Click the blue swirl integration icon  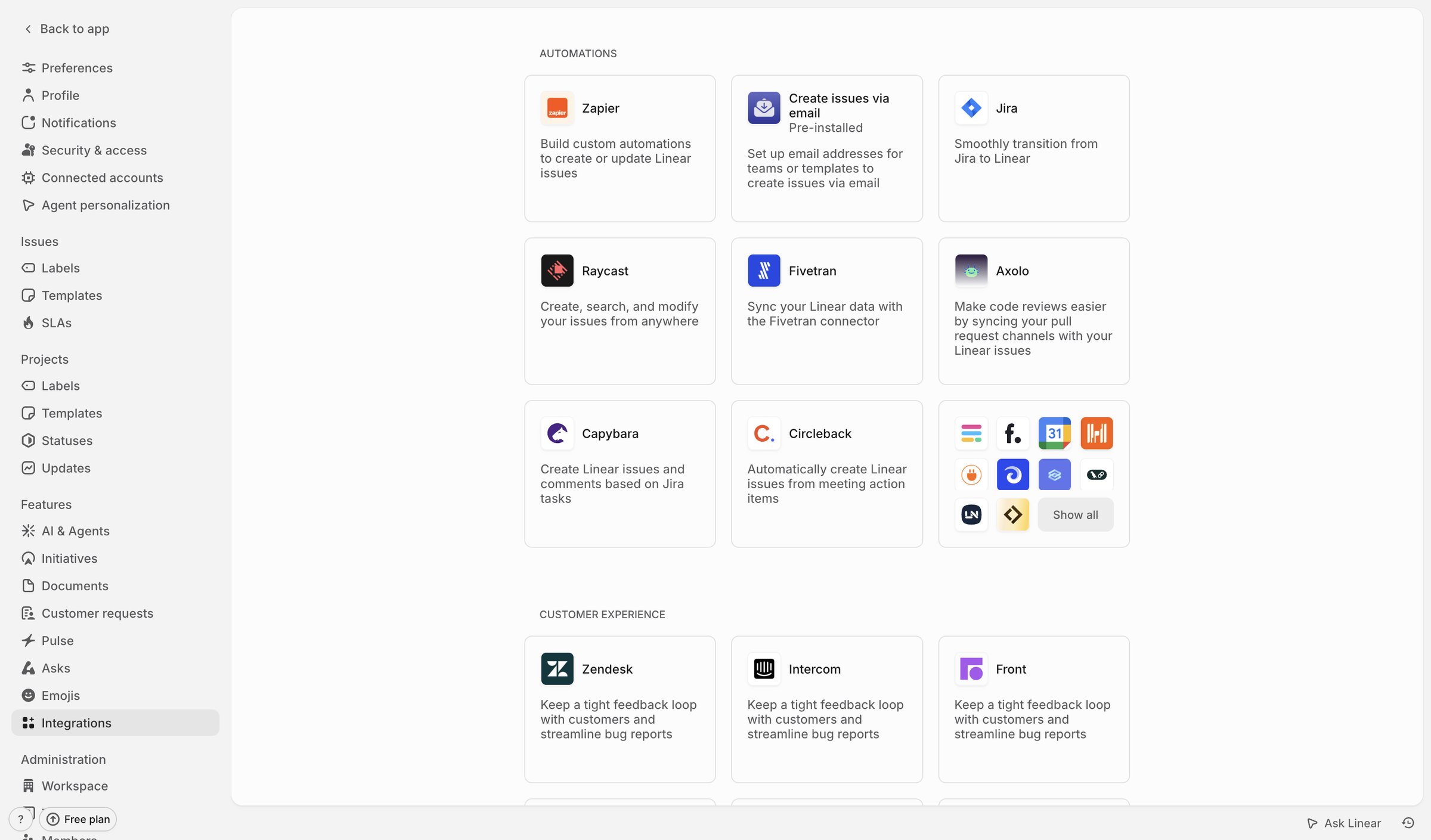[x=1012, y=475]
